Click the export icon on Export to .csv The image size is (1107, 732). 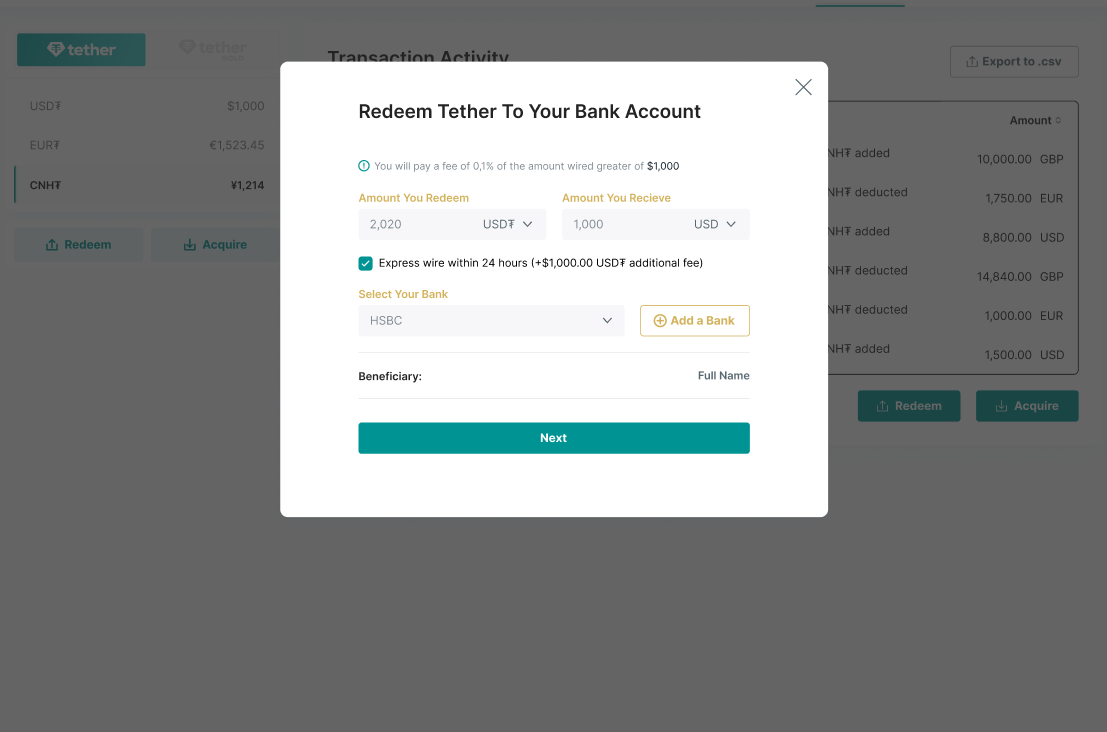click(x=970, y=61)
